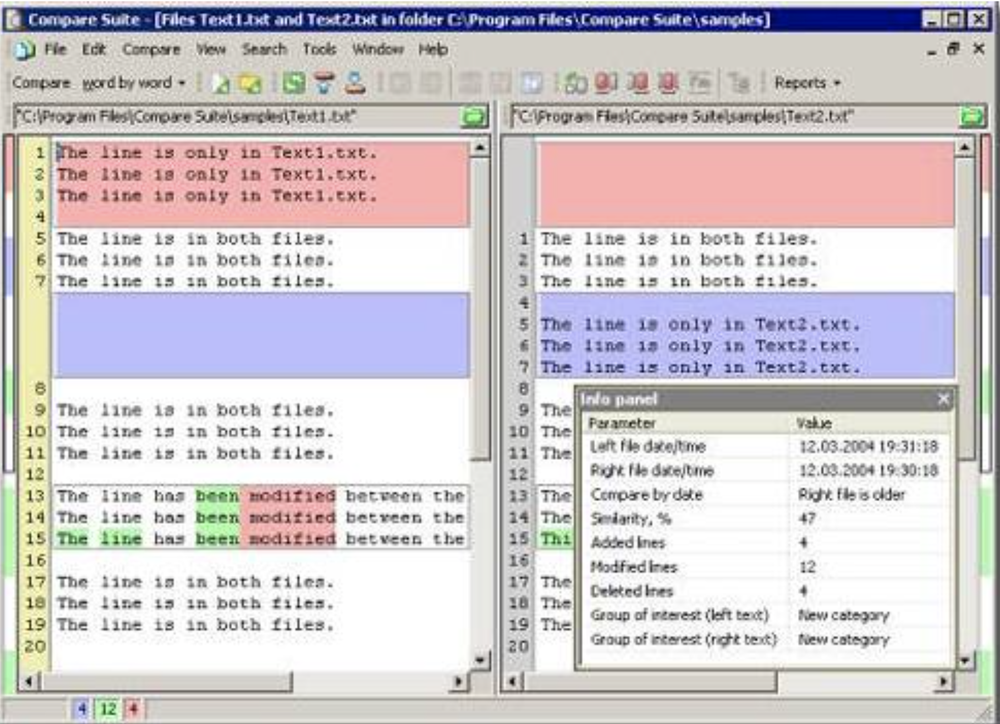1000x724 pixels.
Task: Close the Info panel
Action: (x=943, y=400)
